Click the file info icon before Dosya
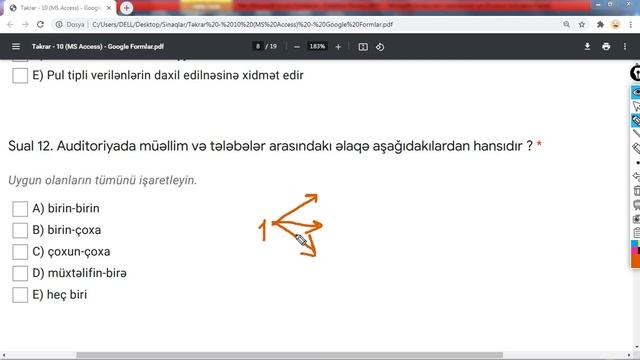 click(x=59, y=24)
